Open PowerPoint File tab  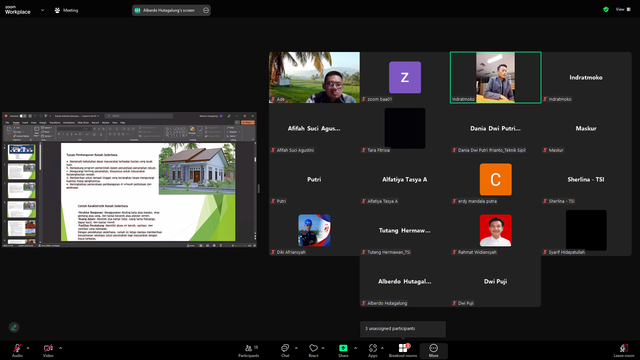coord(7,122)
